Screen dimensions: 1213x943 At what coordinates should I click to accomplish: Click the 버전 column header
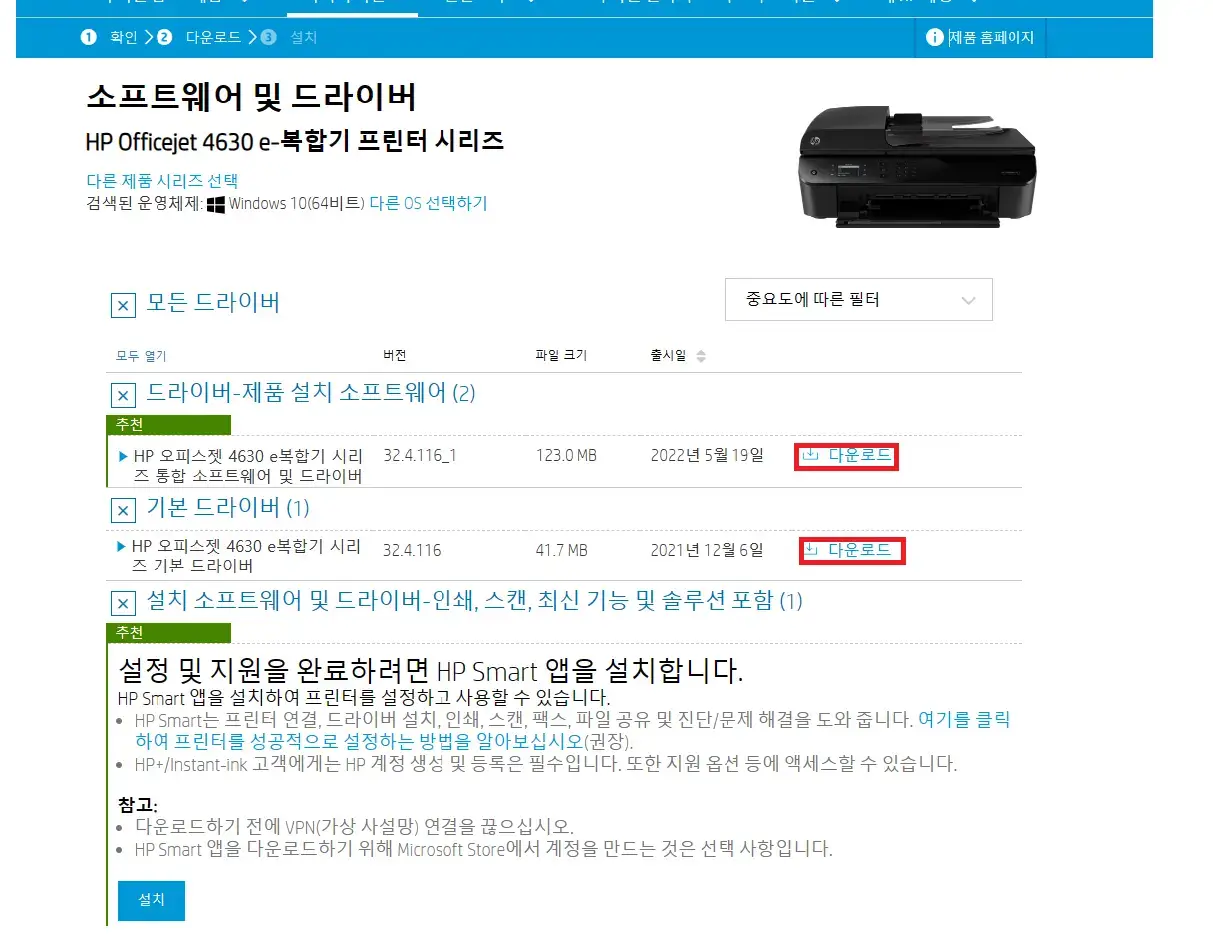394,356
